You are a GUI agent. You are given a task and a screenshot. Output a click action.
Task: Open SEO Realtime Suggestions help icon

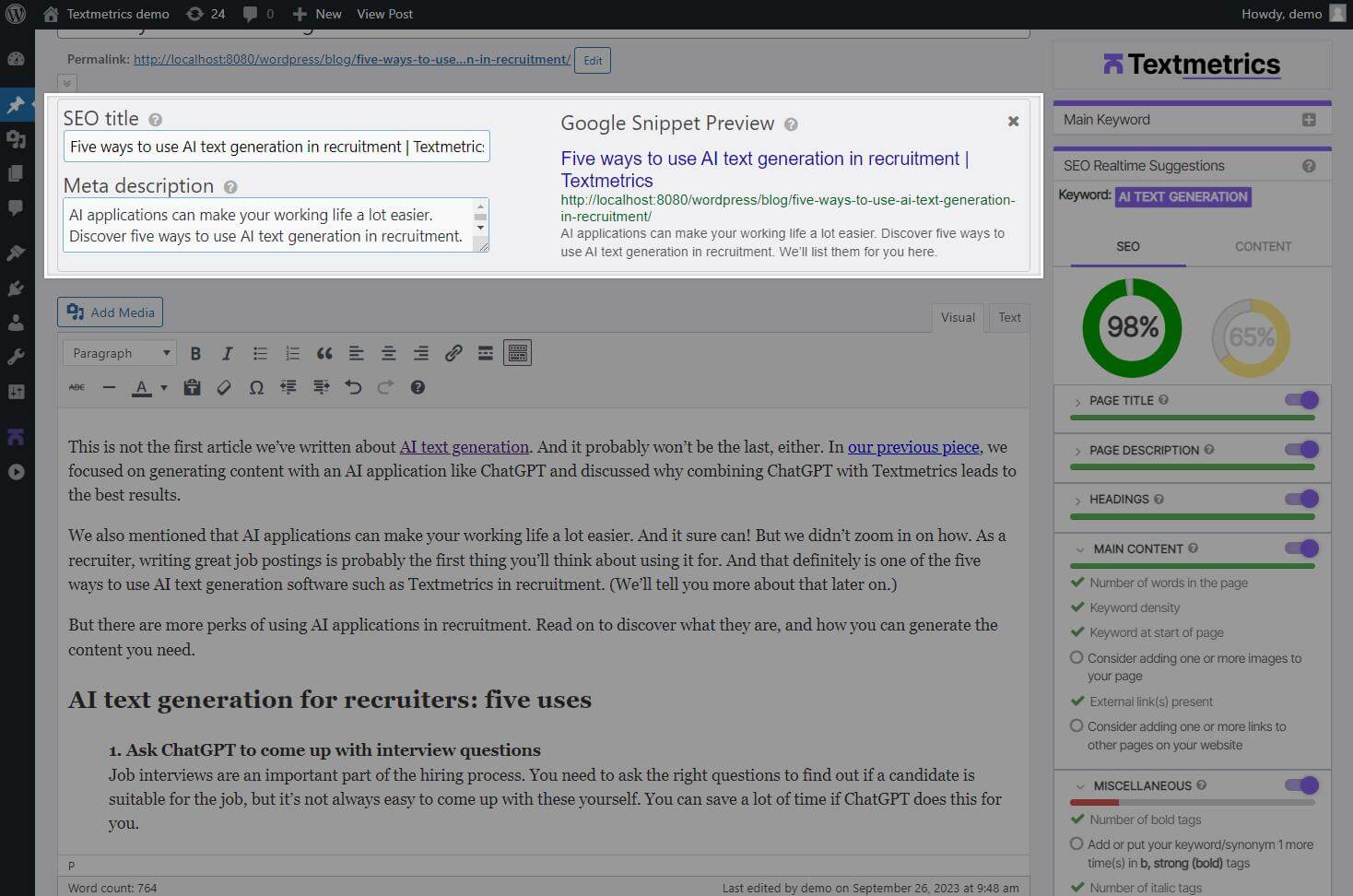coord(1309,166)
